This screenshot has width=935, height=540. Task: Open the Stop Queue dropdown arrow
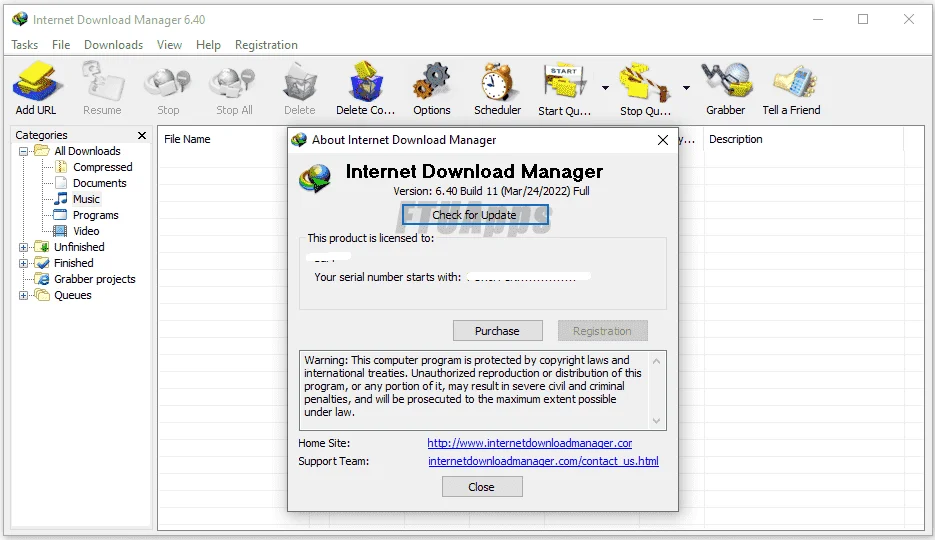(x=686, y=88)
